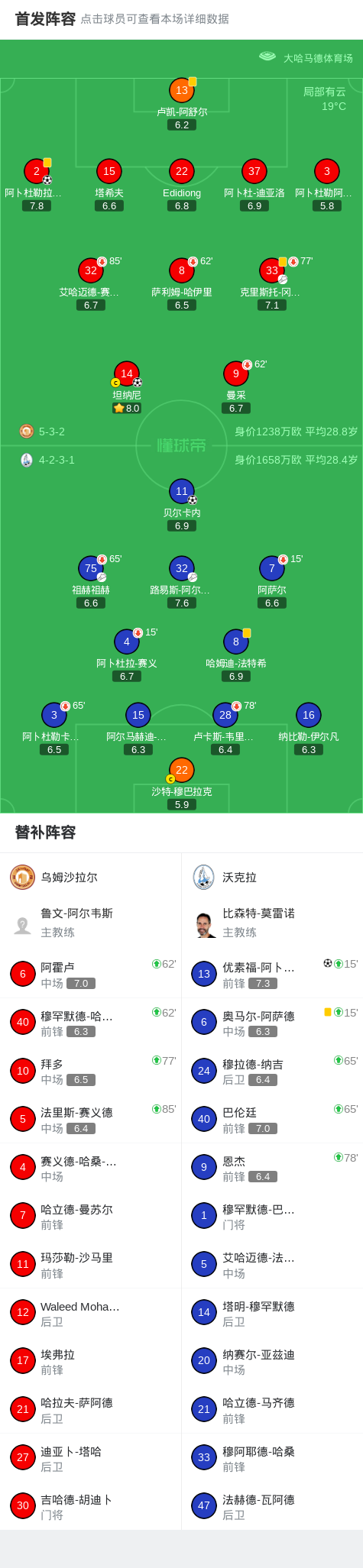Open substitute 阿霍卢 number 6 row
The height and width of the screenshot is (1568, 363).
click(x=90, y=974)
